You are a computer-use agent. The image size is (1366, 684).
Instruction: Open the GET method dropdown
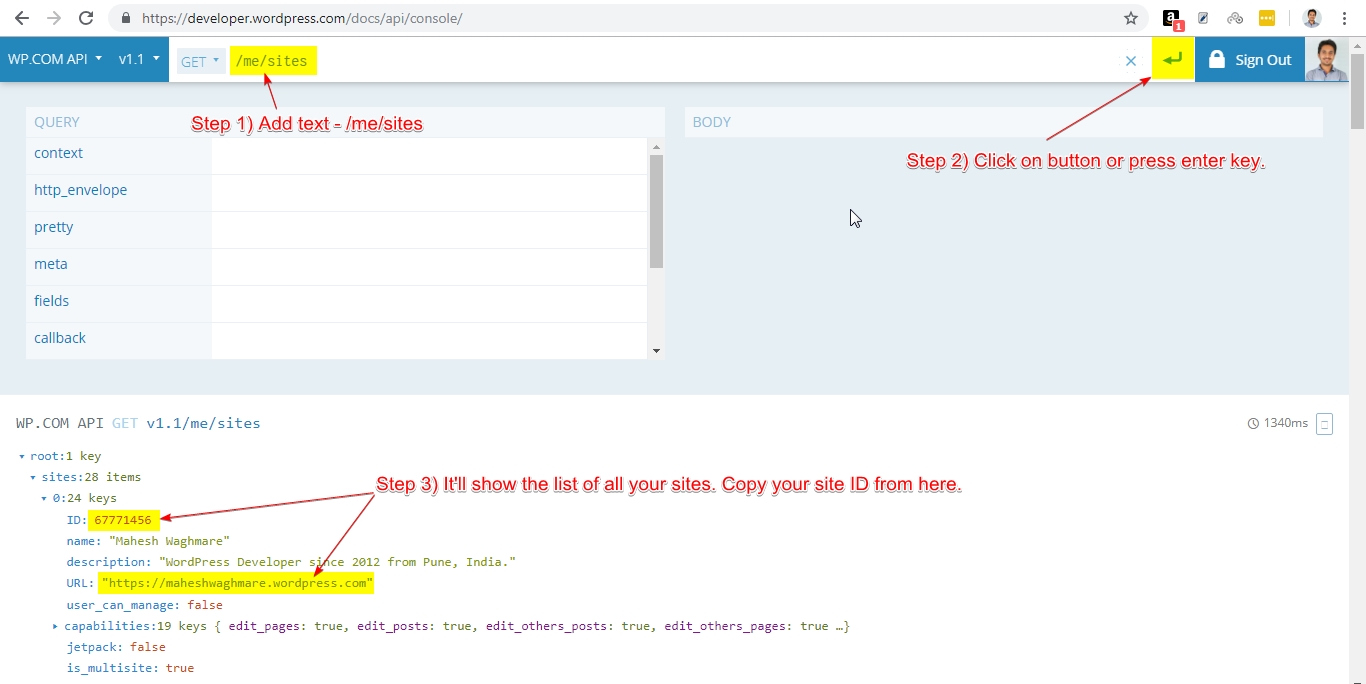(200, 61)
